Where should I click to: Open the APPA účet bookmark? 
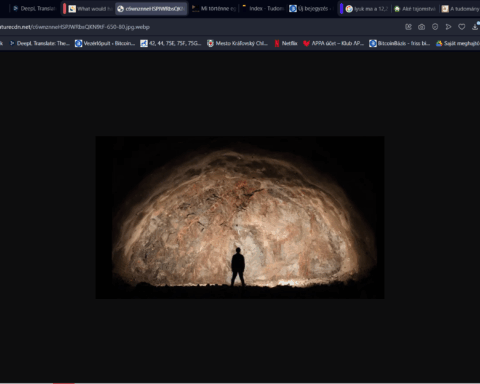click(334, 43)
